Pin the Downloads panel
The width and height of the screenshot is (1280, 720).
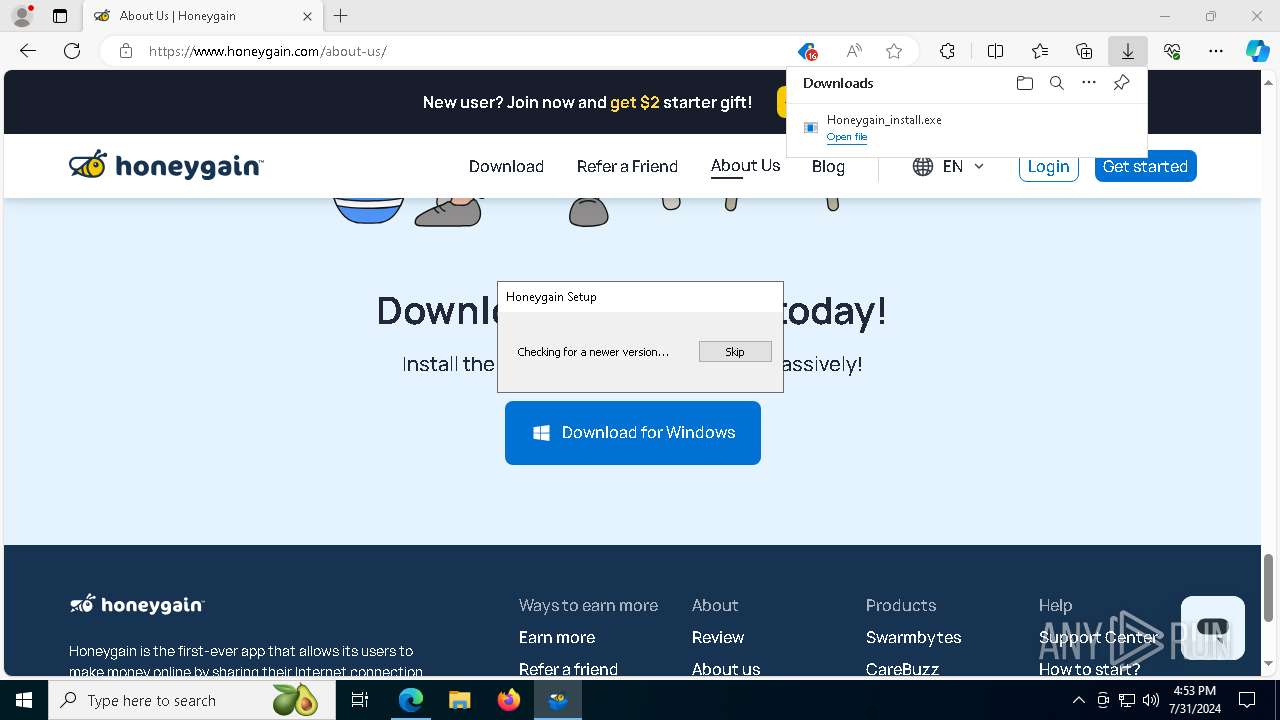(x=1121, y=83)
